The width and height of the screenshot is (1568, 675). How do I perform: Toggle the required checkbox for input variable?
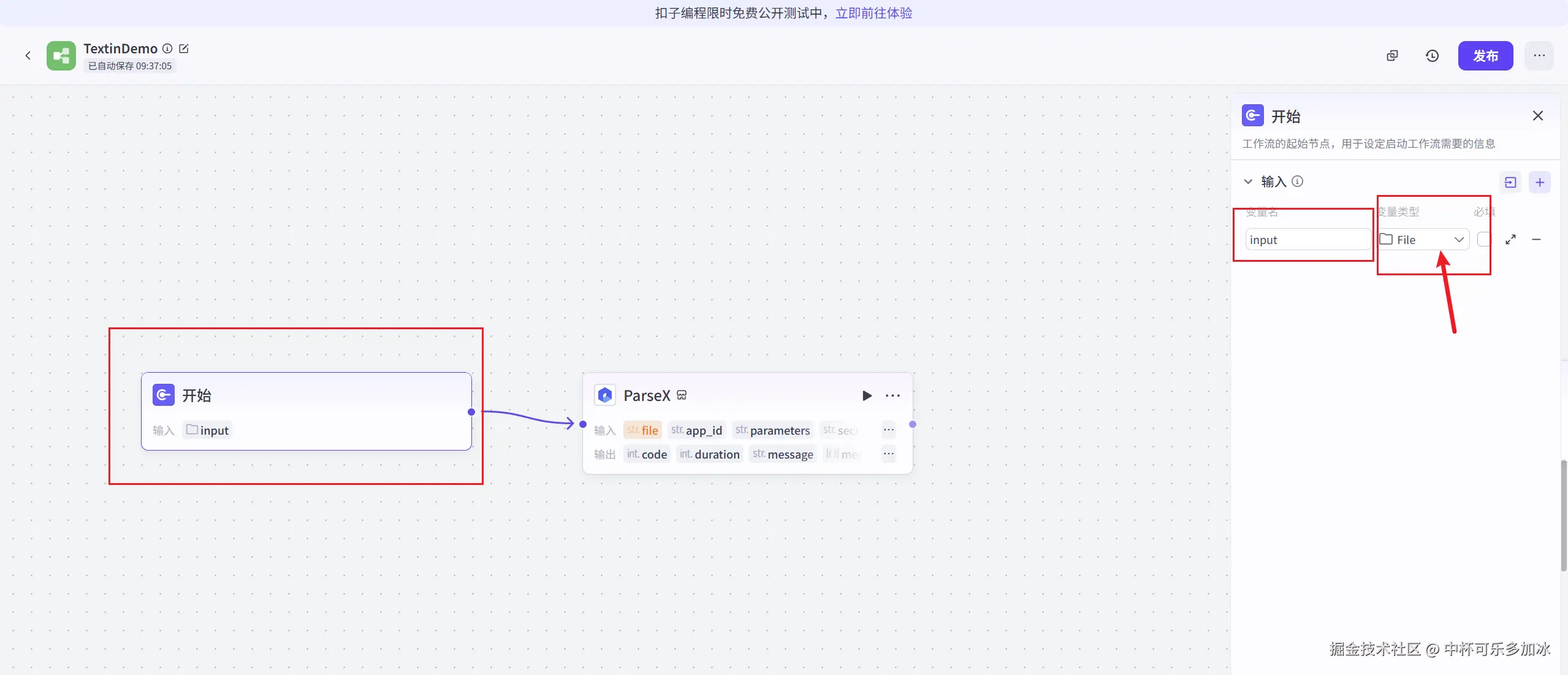point(1483,240)
